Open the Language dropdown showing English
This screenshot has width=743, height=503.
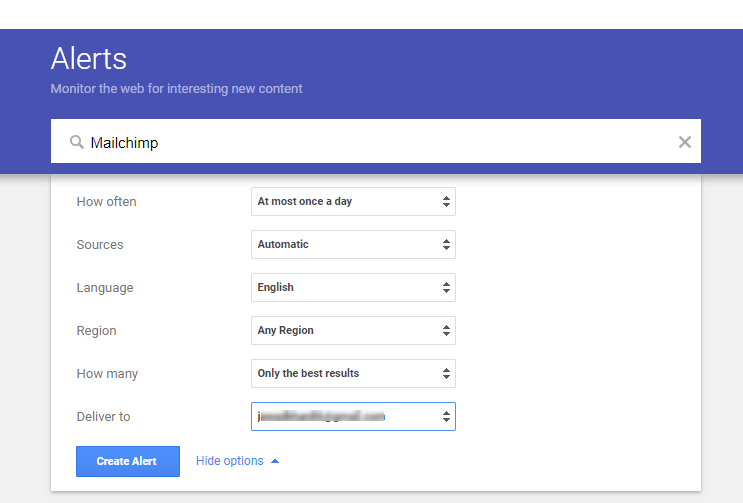353,287
